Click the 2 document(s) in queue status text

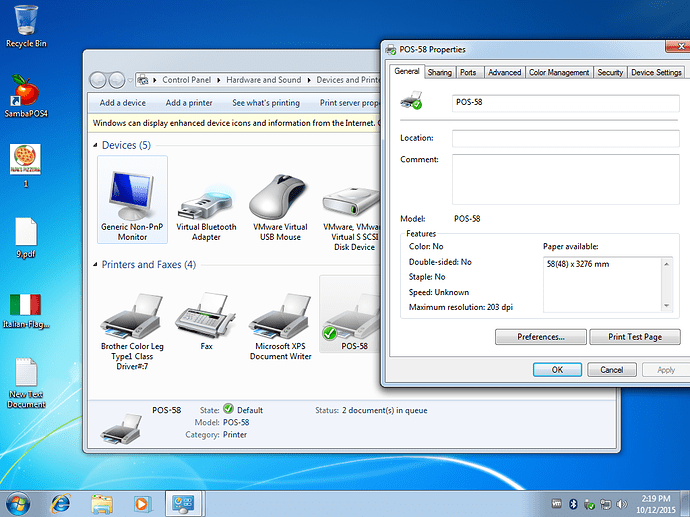point(385,411)
